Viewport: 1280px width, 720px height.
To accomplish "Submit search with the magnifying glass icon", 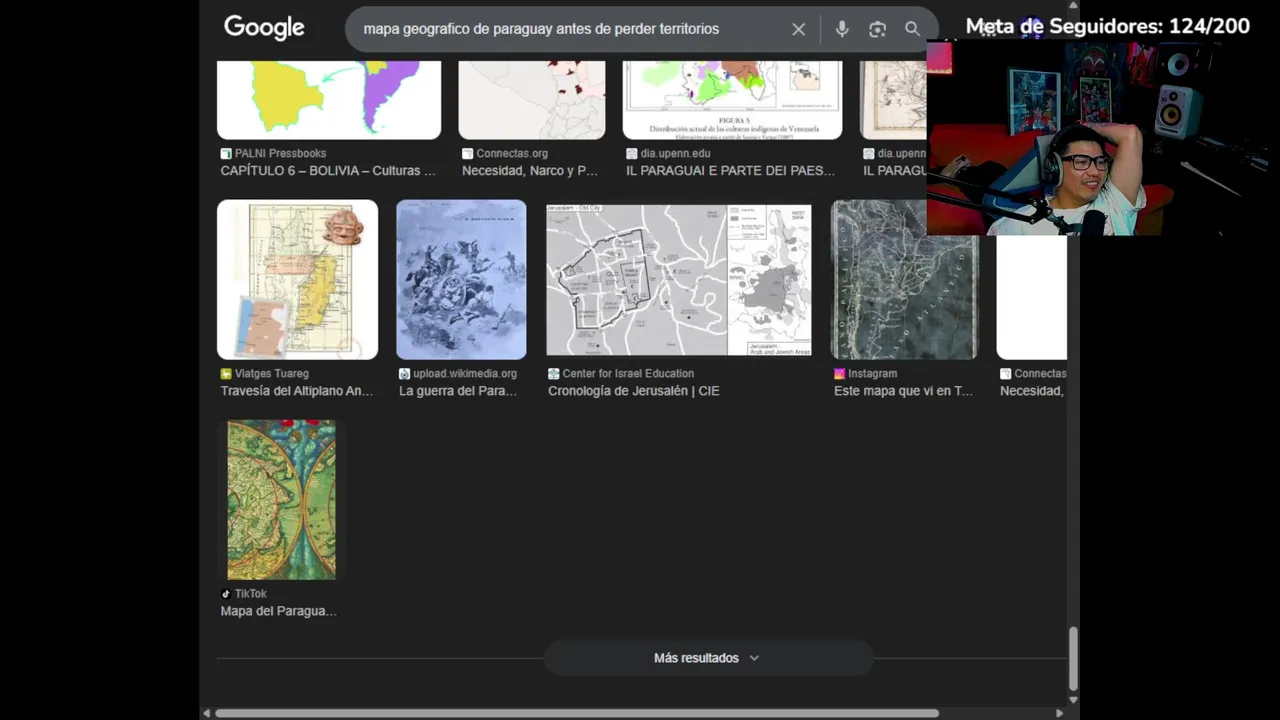I will click(912, 29).
